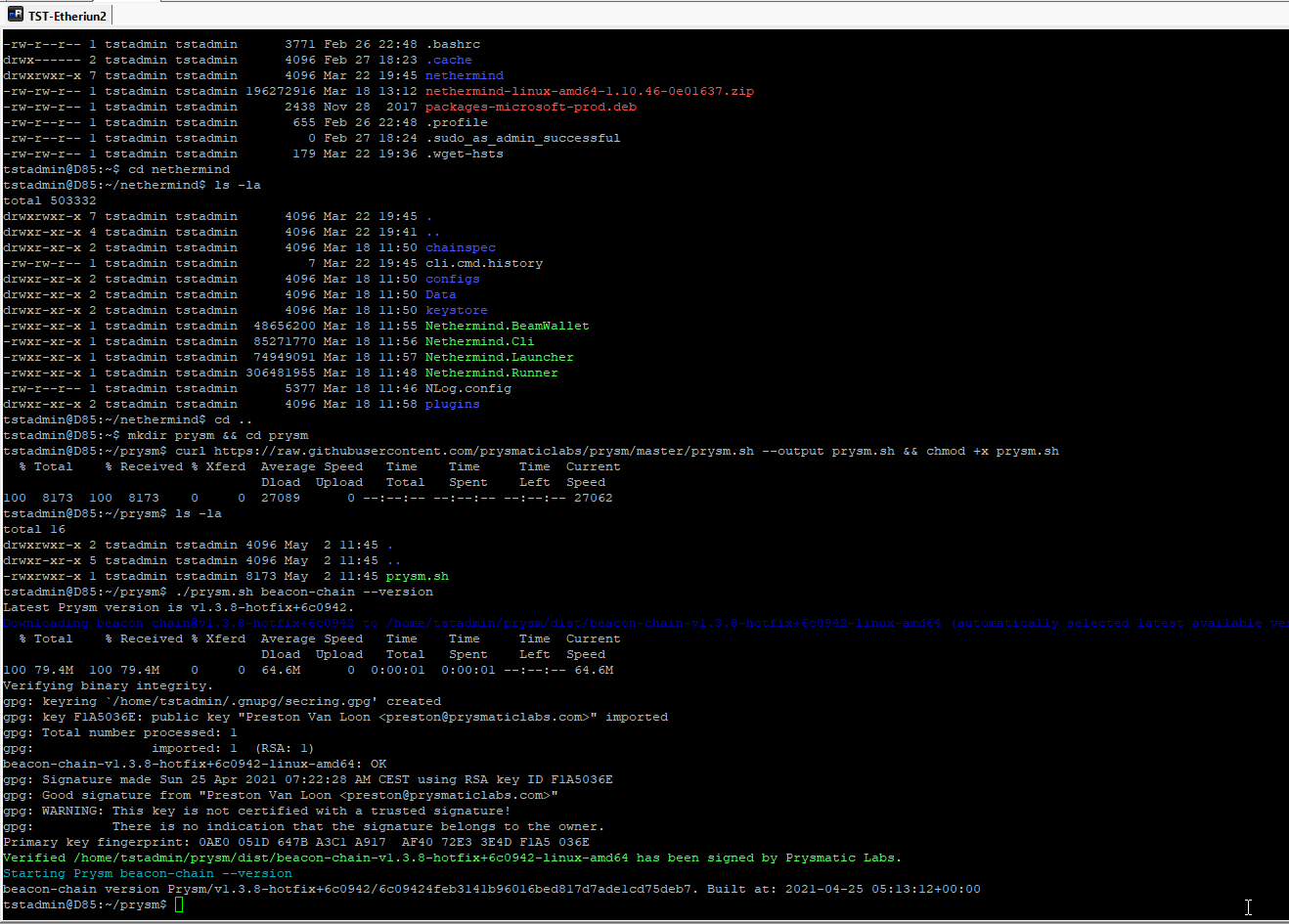Click the blue 'Downloading beacon-chain' line
Viewport: 1289px width, 924px height.
tap(645, 623)
